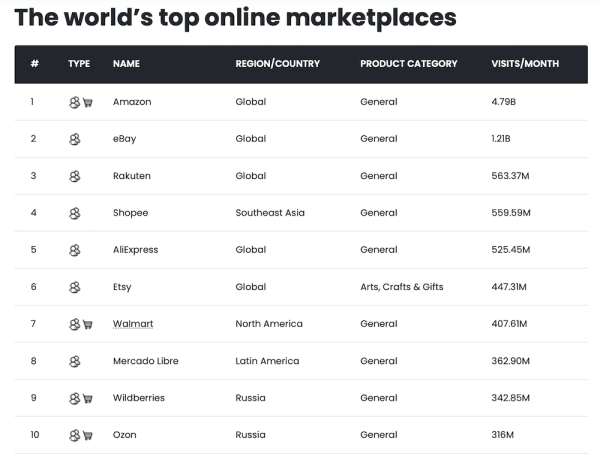Click the cart icon in Wildberries row
Viewport: 600px width, 460px height.
click(x=88, y=398)
